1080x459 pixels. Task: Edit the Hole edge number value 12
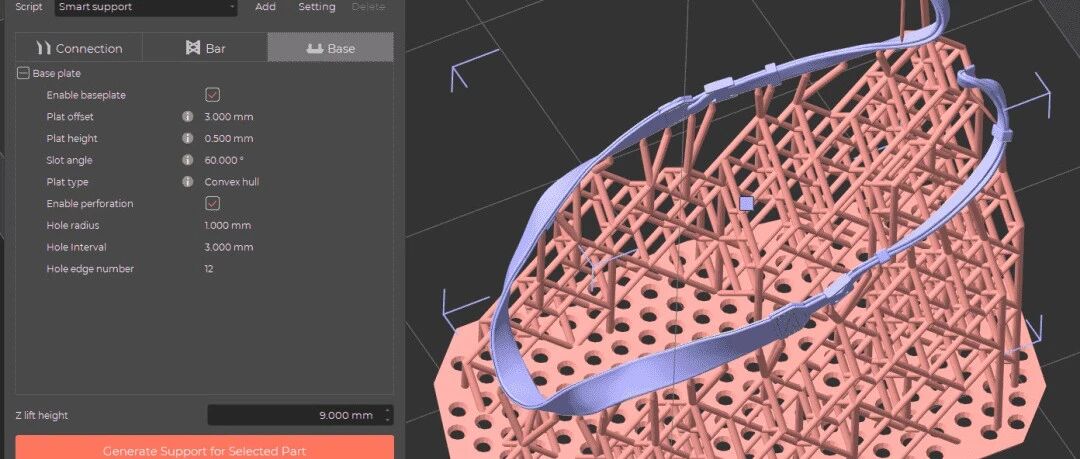[x=209, y=269]
